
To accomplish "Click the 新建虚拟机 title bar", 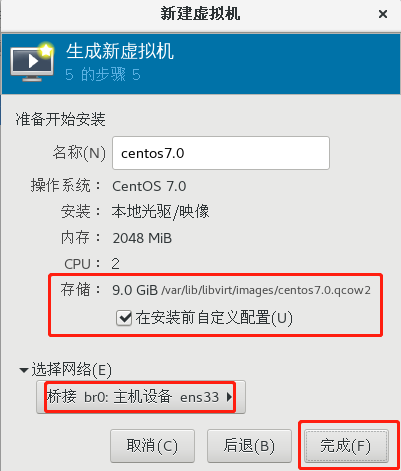I will pos(200,14).
